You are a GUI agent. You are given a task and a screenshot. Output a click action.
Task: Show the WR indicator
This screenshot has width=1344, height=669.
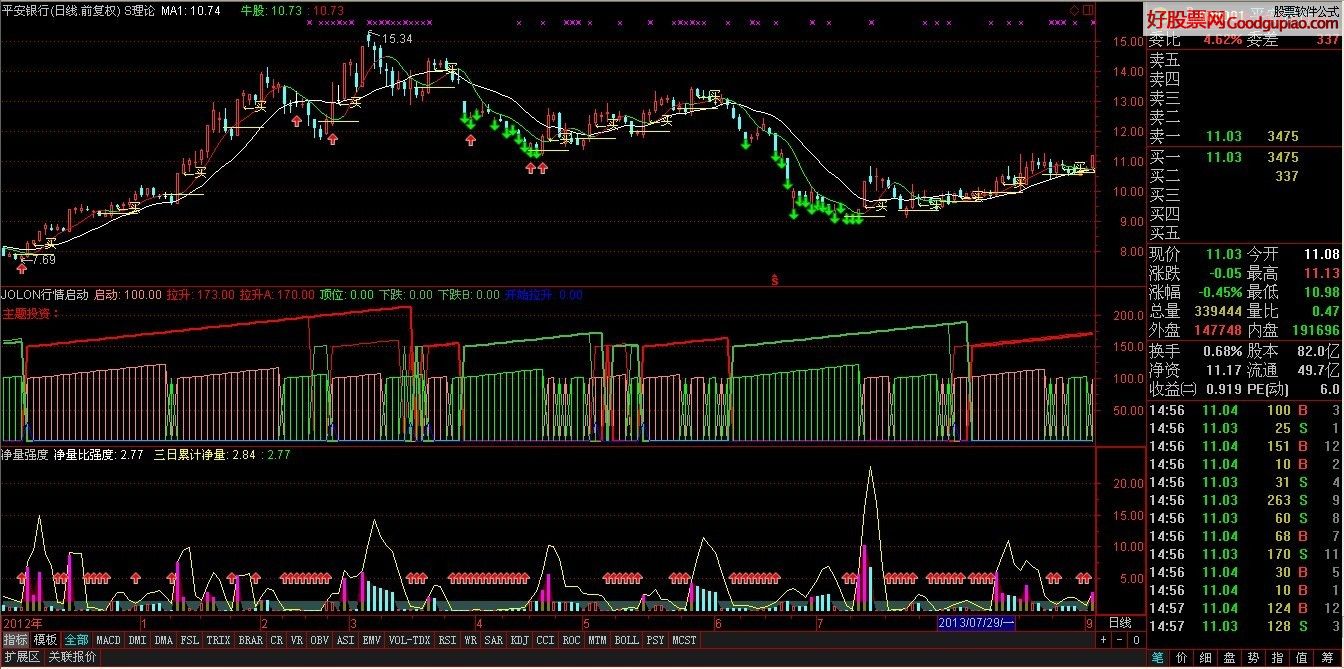[470, 639]
